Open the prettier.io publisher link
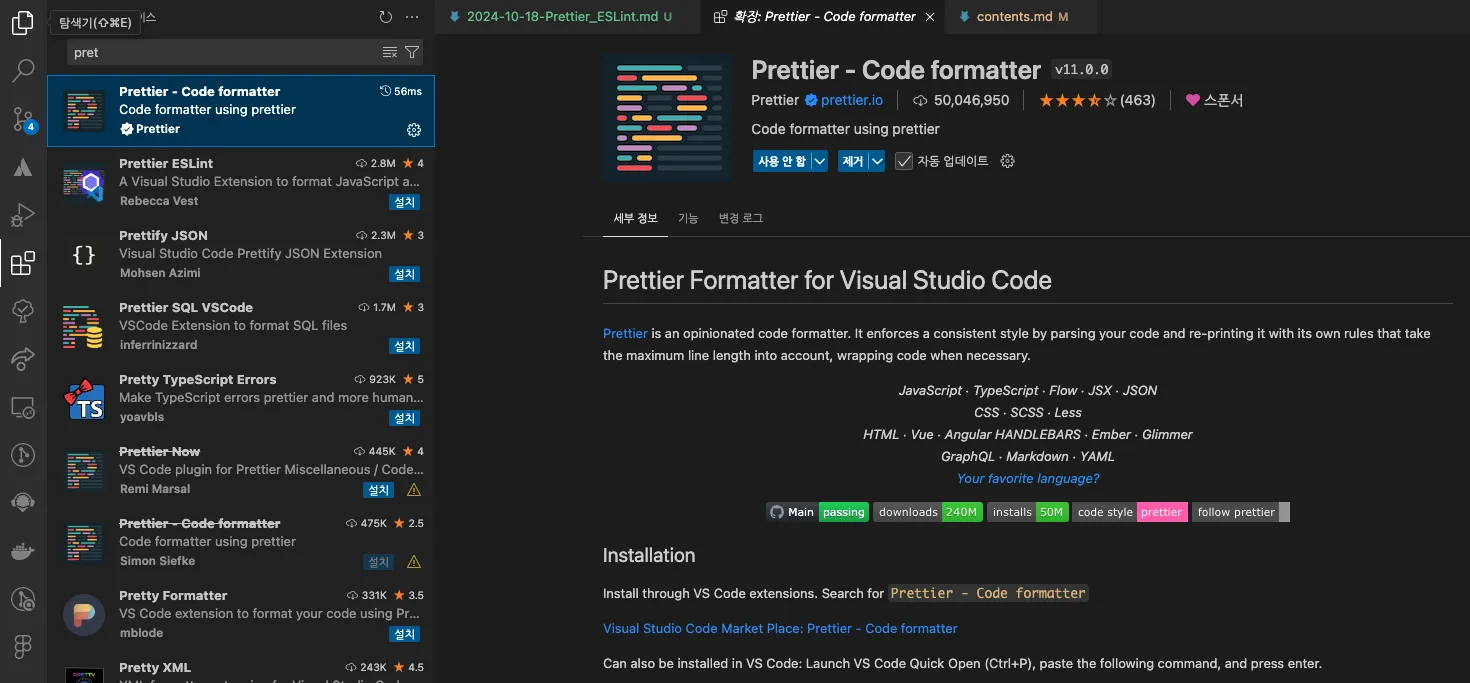Image resolution: width=1470 pixels, height=683 pixels. [x=852, y=100]
